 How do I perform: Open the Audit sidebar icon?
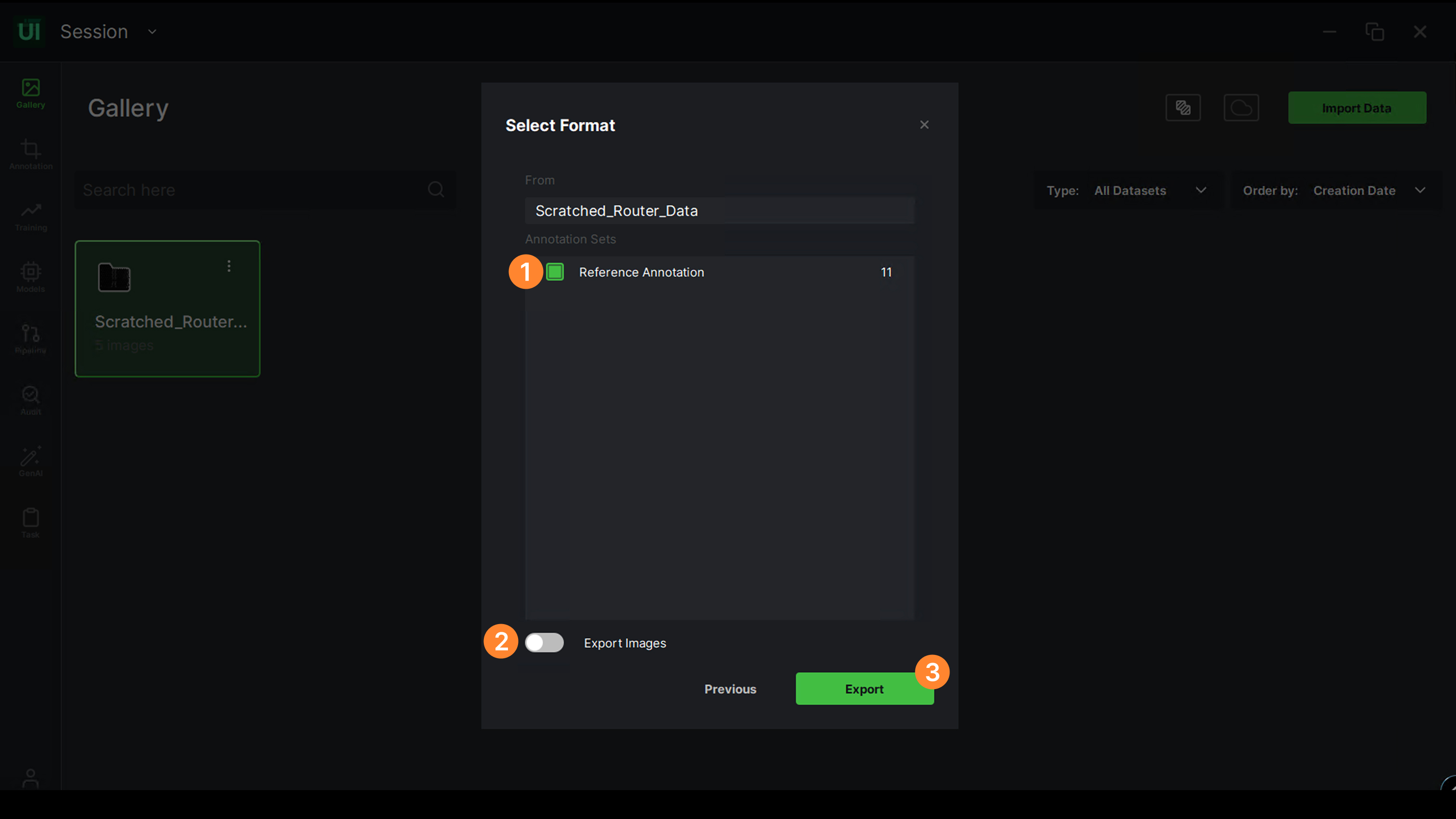[x=30, y=400]
